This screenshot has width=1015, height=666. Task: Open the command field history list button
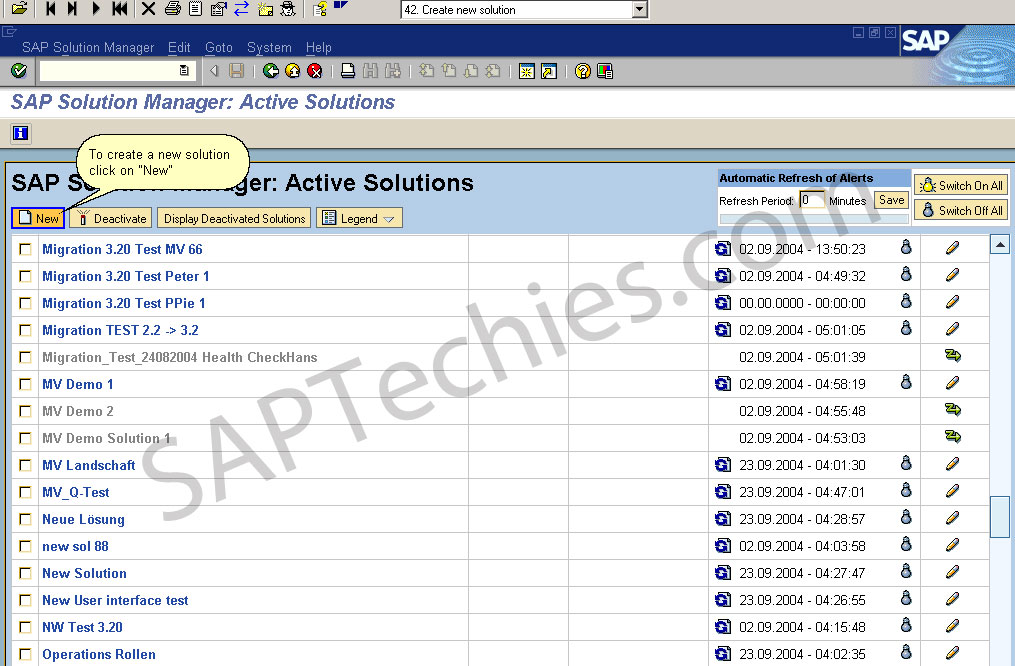click(184, 71)
